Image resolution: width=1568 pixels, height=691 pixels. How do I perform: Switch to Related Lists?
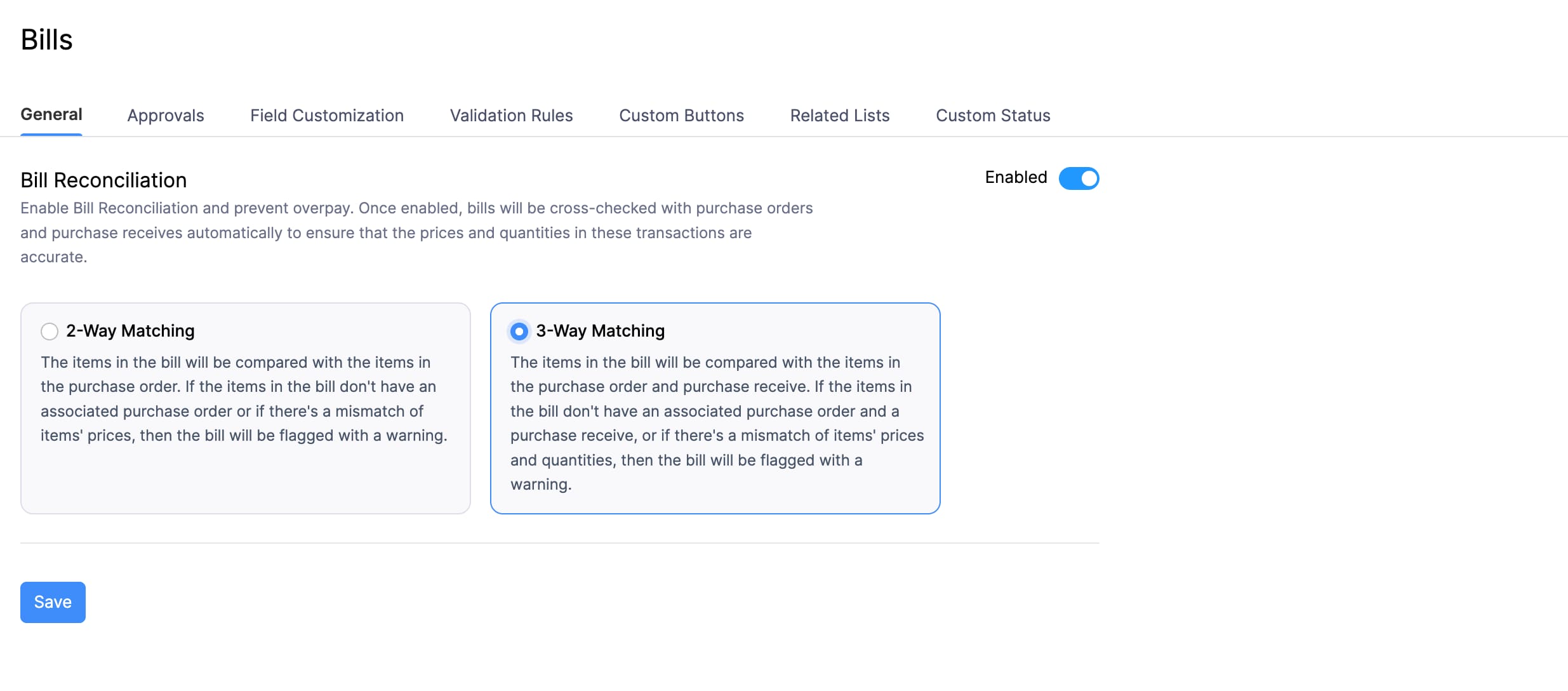pyautogui.click(x=839, y=115)
